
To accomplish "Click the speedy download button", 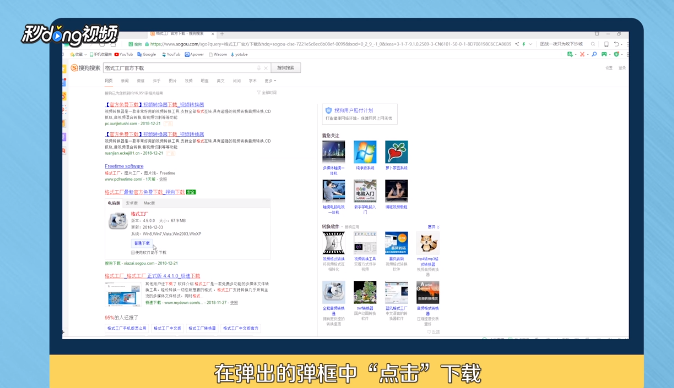I will point(141,243).
